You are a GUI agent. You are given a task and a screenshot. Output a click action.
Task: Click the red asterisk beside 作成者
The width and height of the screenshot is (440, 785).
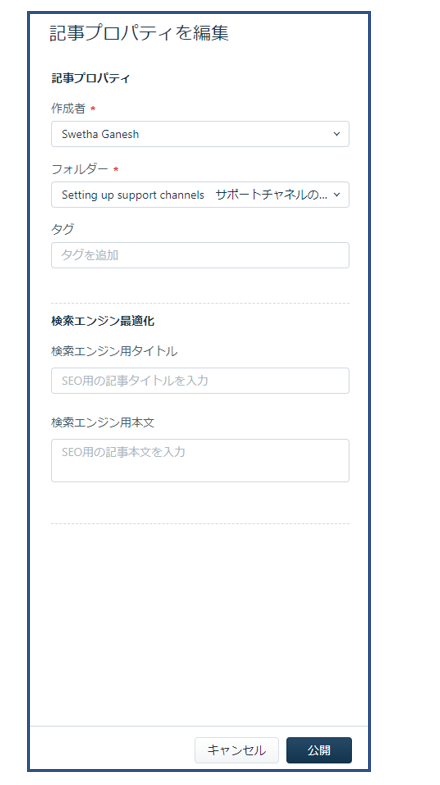click(x=93, y=110)
